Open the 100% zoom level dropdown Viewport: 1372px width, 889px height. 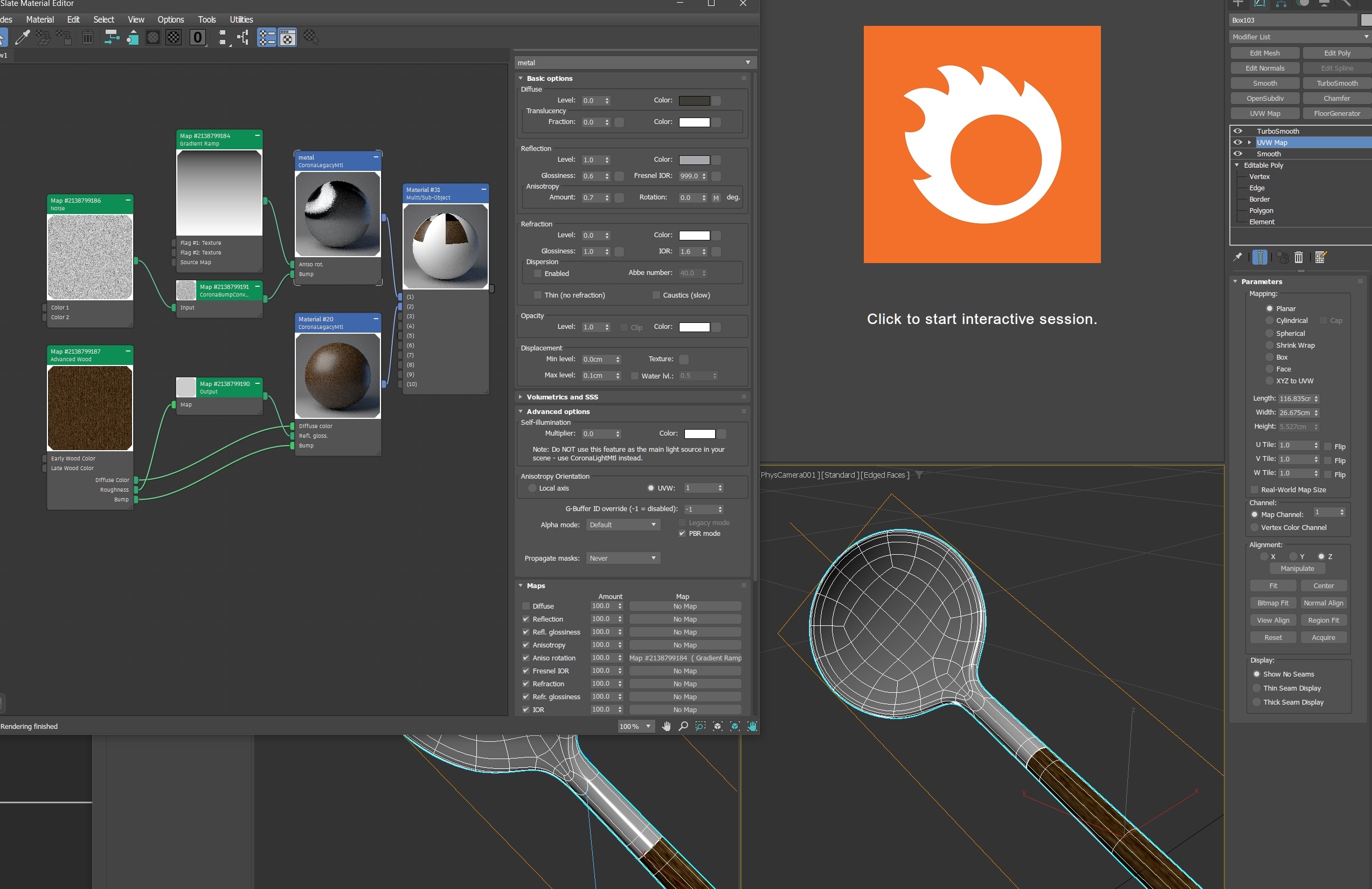click(x=635, y=726)
